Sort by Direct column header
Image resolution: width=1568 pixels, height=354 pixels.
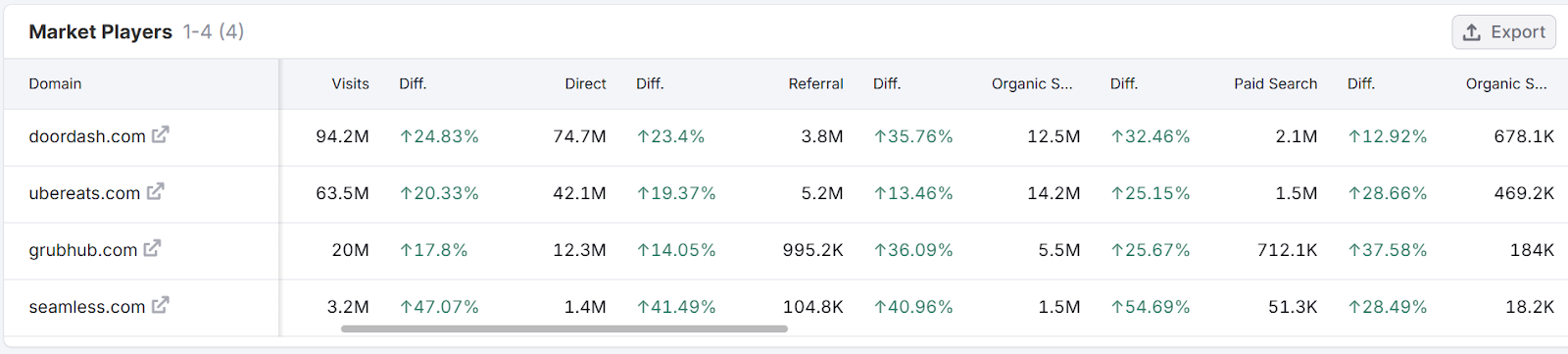[585, 84]
